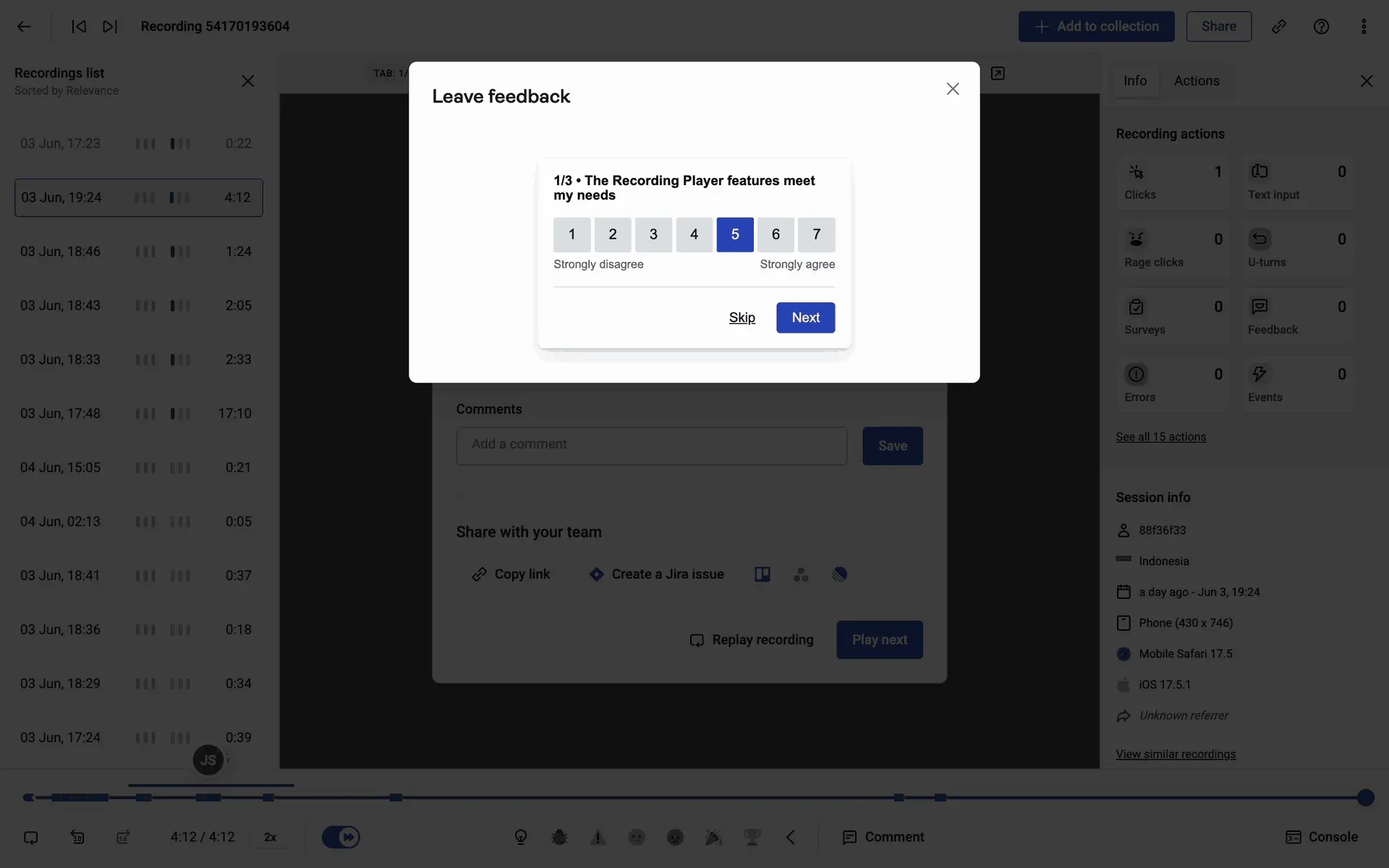The width and height of the screenshot is (1389, 868).
Task: Select rating 6 on feedback scale
Action: click(776, 234)
